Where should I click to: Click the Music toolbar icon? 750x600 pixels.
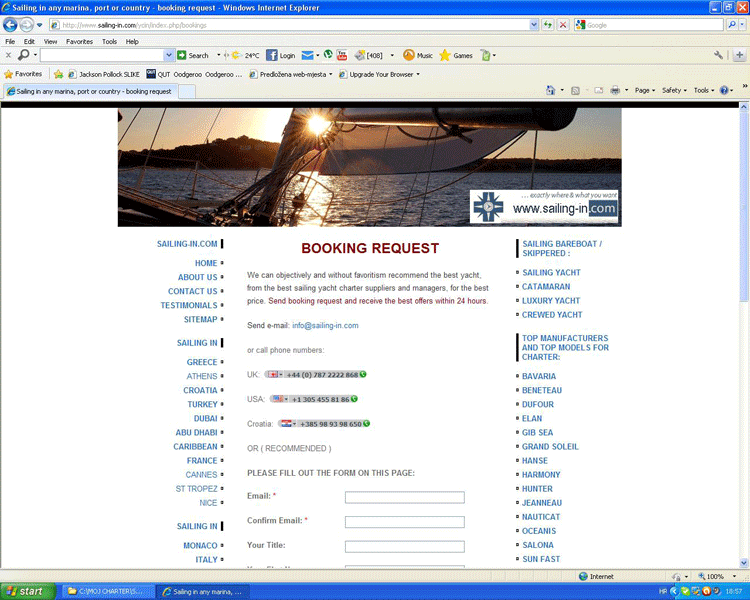(x=408, y=56)
